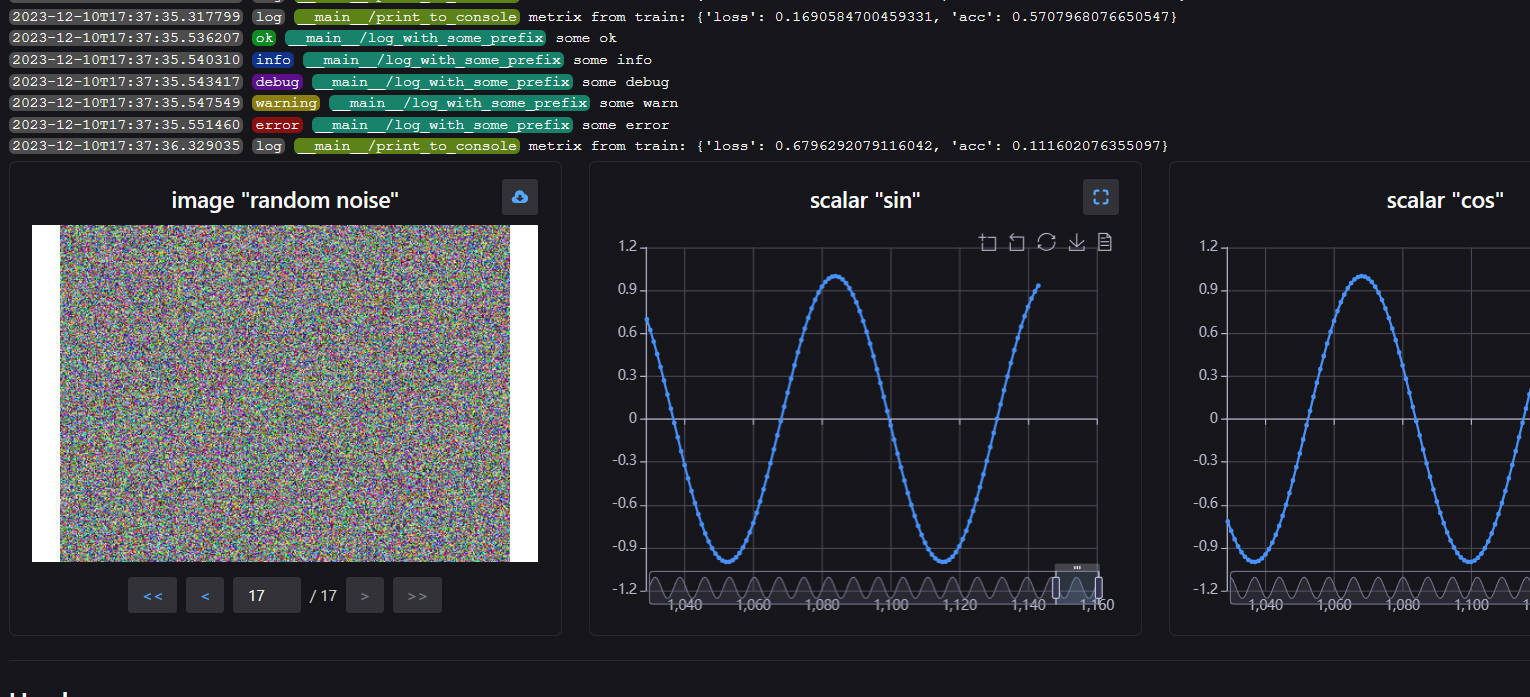This screenshot has width=1530, height=697.
Task: Click the right handle of sin zoom slider
Action: (x=1098, y=588)
